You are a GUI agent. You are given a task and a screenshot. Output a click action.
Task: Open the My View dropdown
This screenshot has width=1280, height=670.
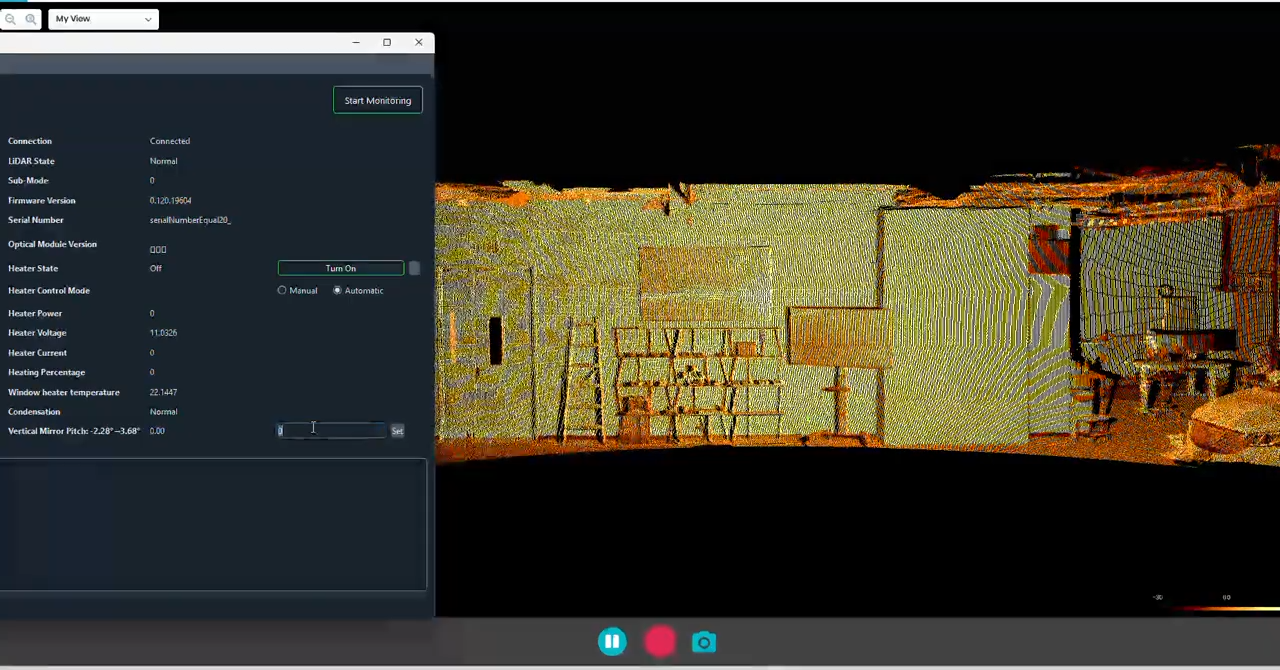tap(103, 19)
